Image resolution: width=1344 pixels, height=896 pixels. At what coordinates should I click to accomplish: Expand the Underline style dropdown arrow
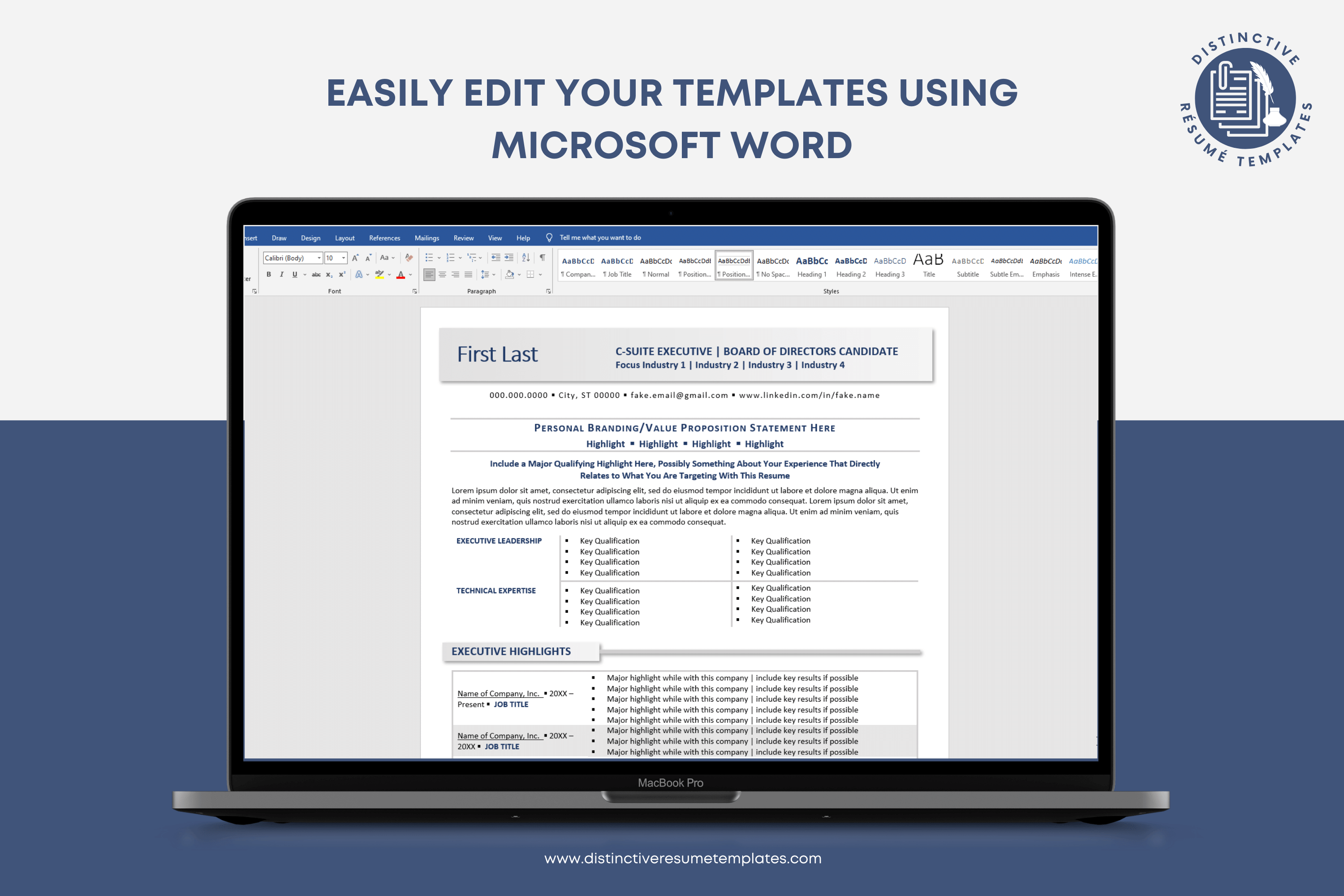pyautogui.click(x=305, y=275)
